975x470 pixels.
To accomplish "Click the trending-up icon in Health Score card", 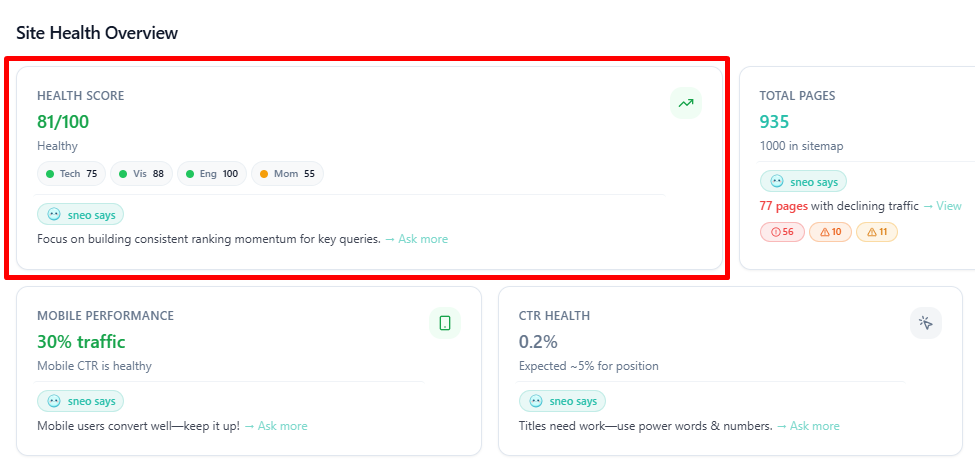I will click(686, 103).
